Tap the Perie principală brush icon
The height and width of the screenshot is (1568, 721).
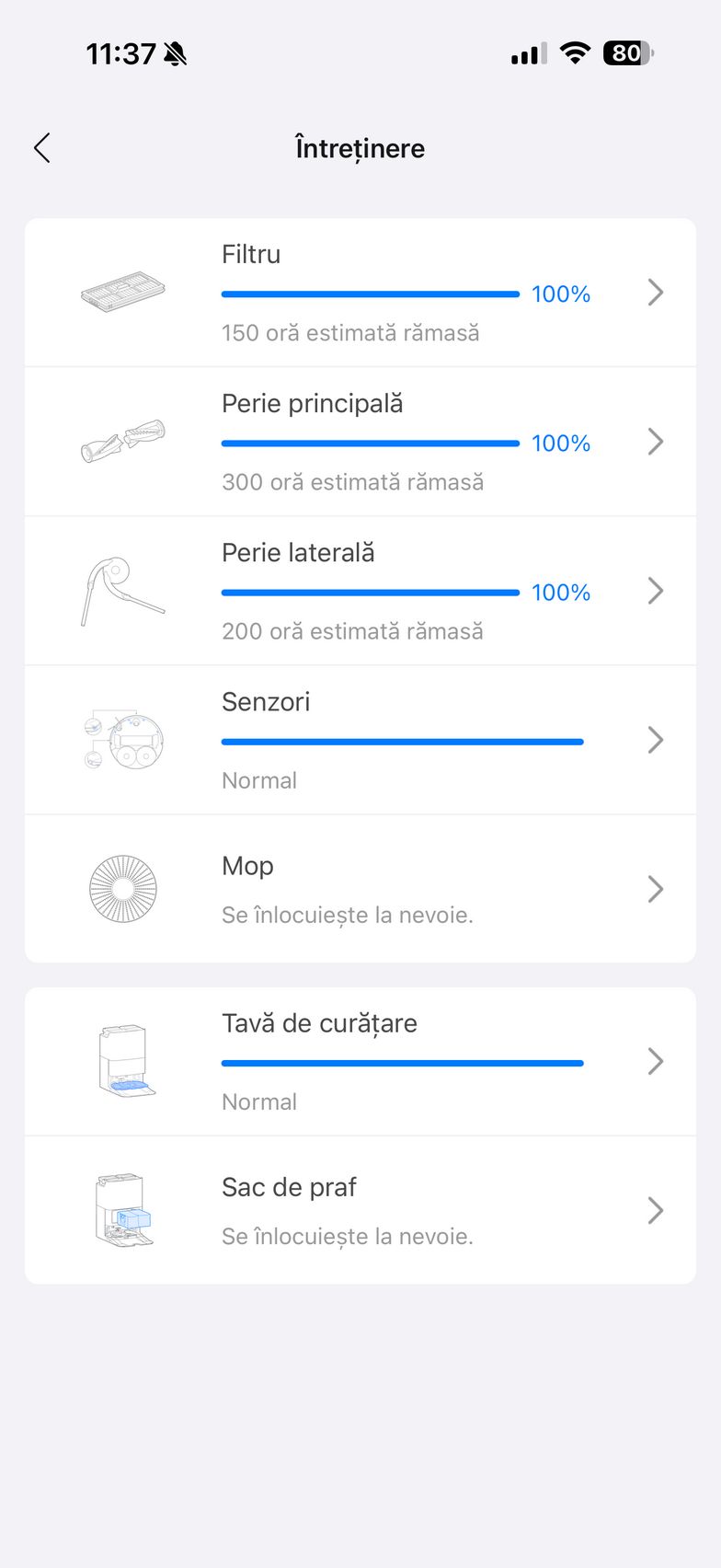[x=123, y=442]
